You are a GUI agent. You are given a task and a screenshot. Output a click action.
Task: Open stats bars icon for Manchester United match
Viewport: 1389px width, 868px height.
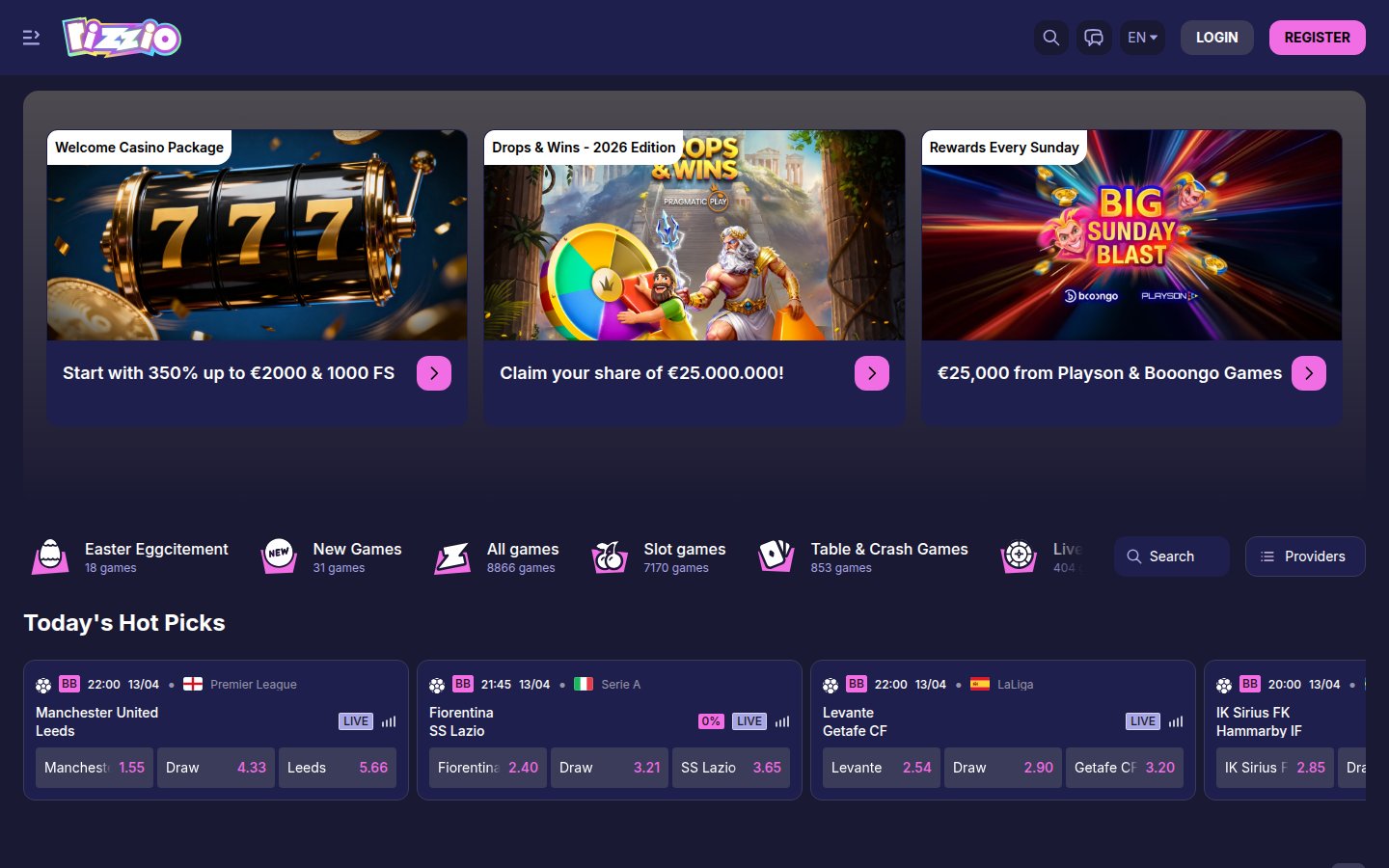pos(389,721)
